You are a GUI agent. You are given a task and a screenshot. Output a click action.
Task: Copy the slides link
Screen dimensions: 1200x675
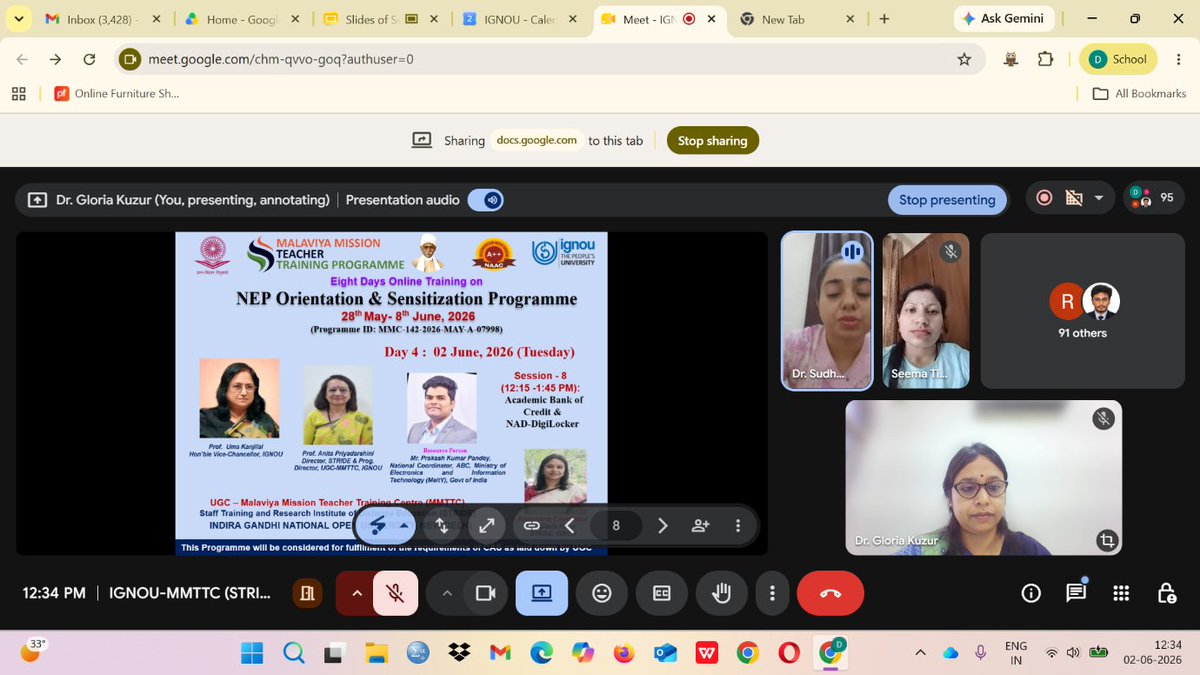[x=532, y=525]
